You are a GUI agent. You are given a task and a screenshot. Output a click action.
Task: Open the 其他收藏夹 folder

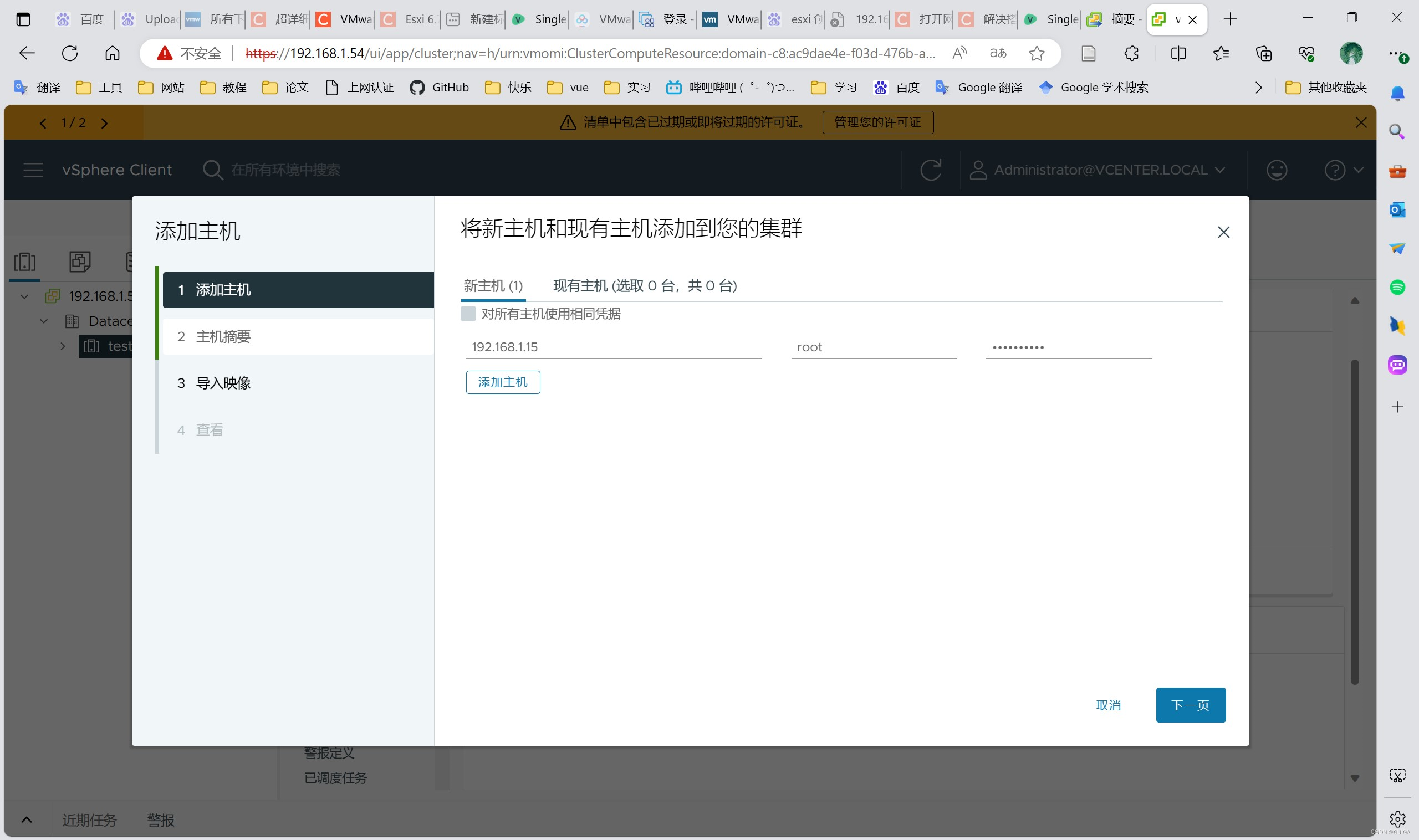[x=1325, y=87]
